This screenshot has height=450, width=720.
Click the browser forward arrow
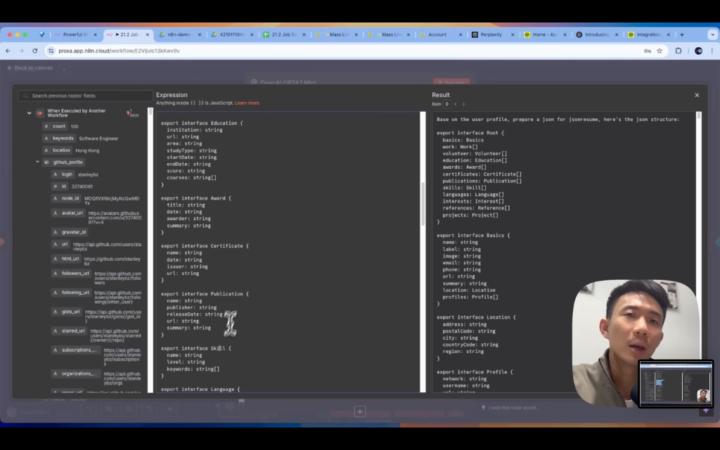click(x=22, y=51)
